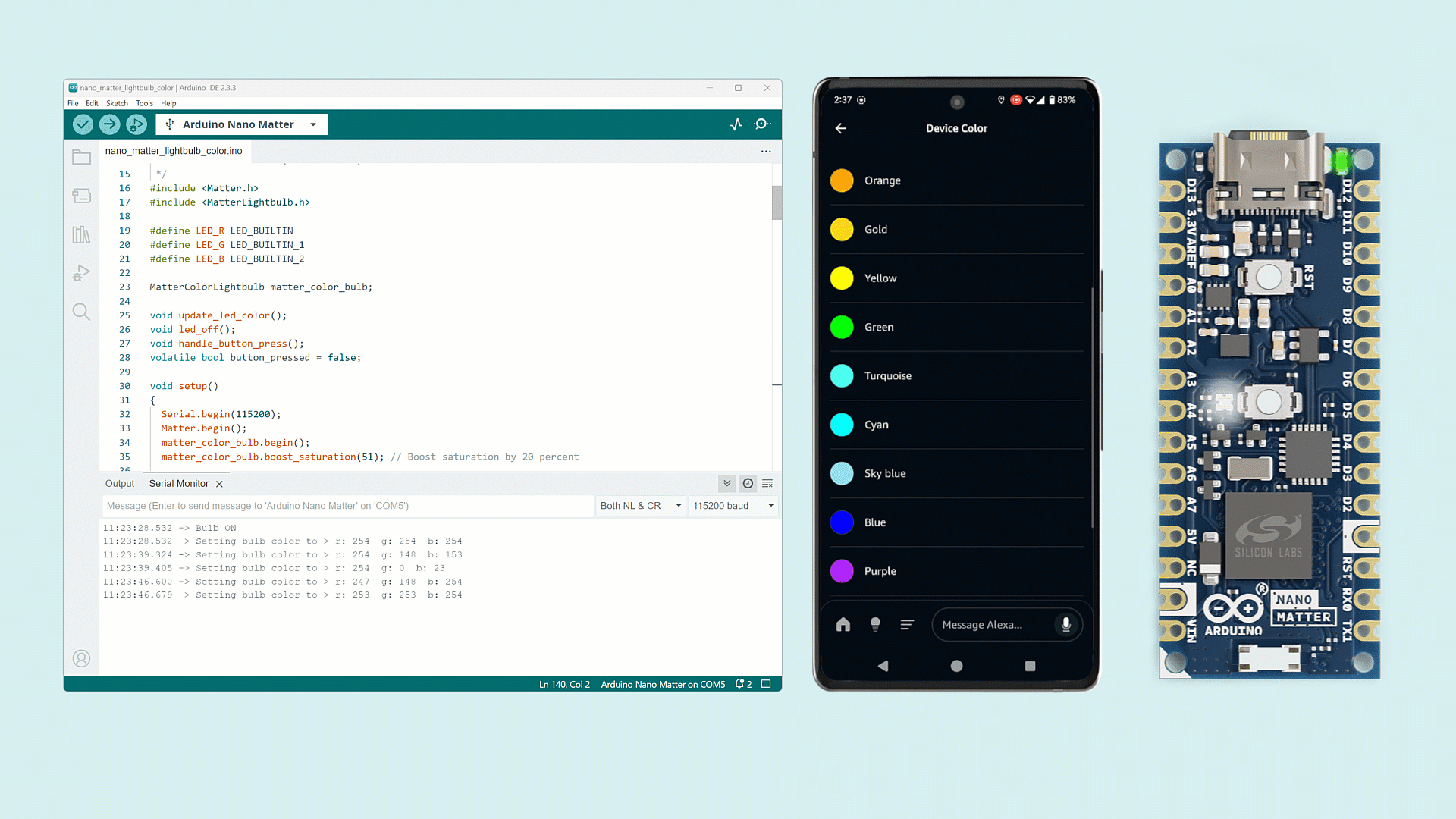Image resolution: width=1456 pixels, height=819 pixels.
Task: Start debugging with the Debug icon
Action: pyautogui.click(x=136, y=124)
